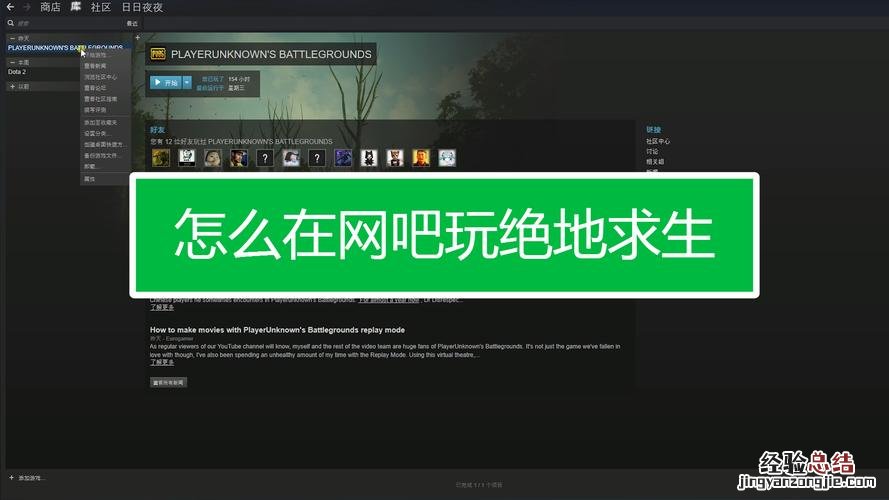Select PLAYERUNKNOWN'S BATTLEGROUNDS in library list
889x500 pixels.
pos(65,48)
